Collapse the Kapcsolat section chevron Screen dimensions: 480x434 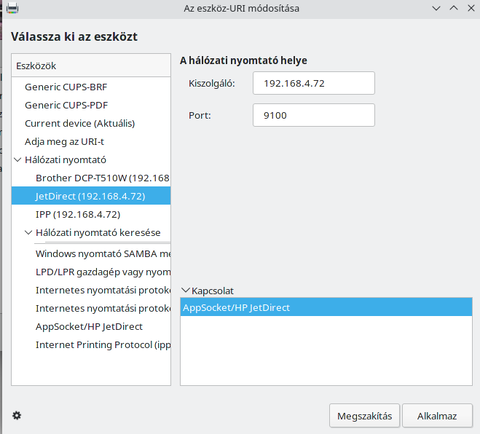click(x=185, y=290)
